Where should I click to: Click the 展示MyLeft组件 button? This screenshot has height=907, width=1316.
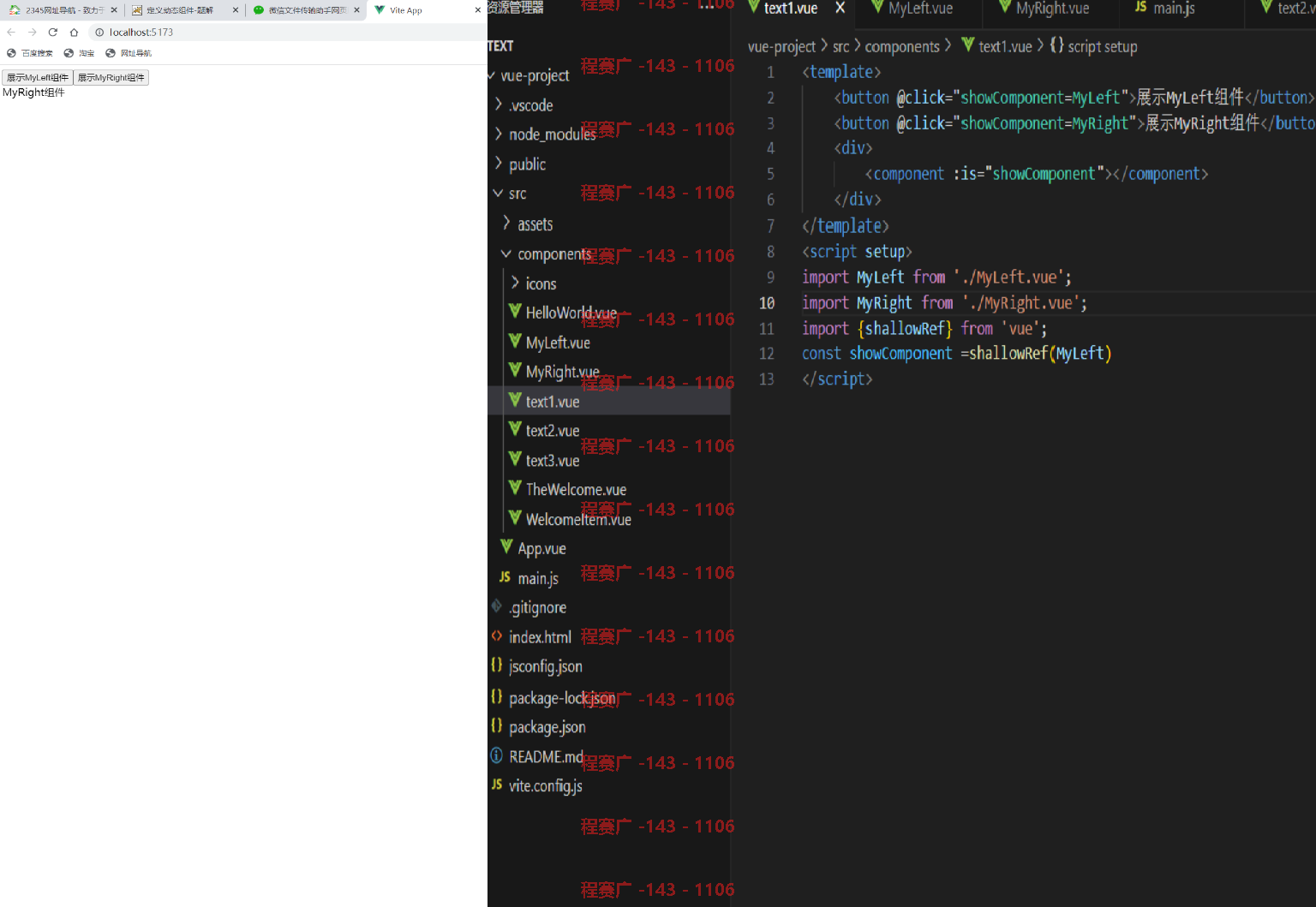coord(38,78)
